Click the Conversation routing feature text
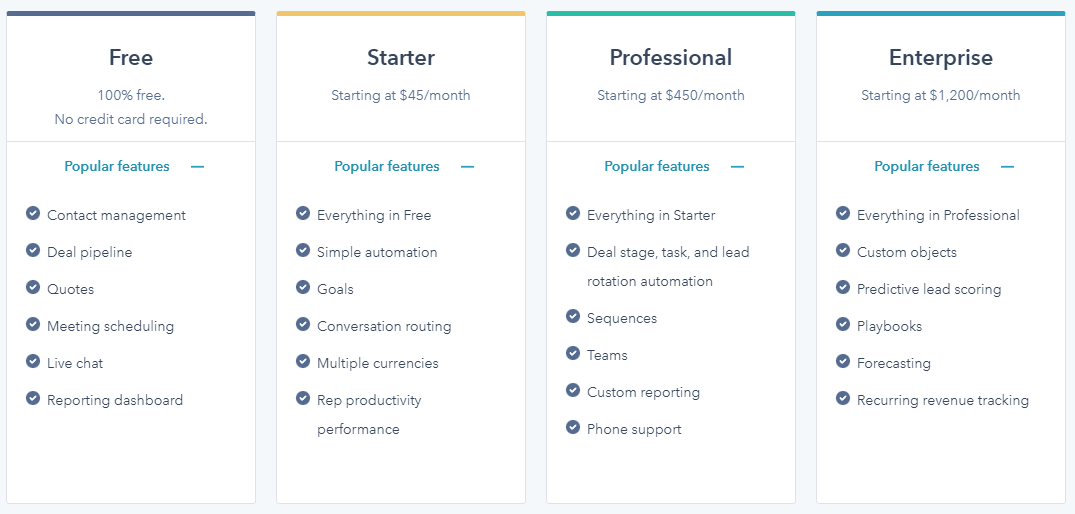This screenshot has height=514, width=1075. click(384, 326)
